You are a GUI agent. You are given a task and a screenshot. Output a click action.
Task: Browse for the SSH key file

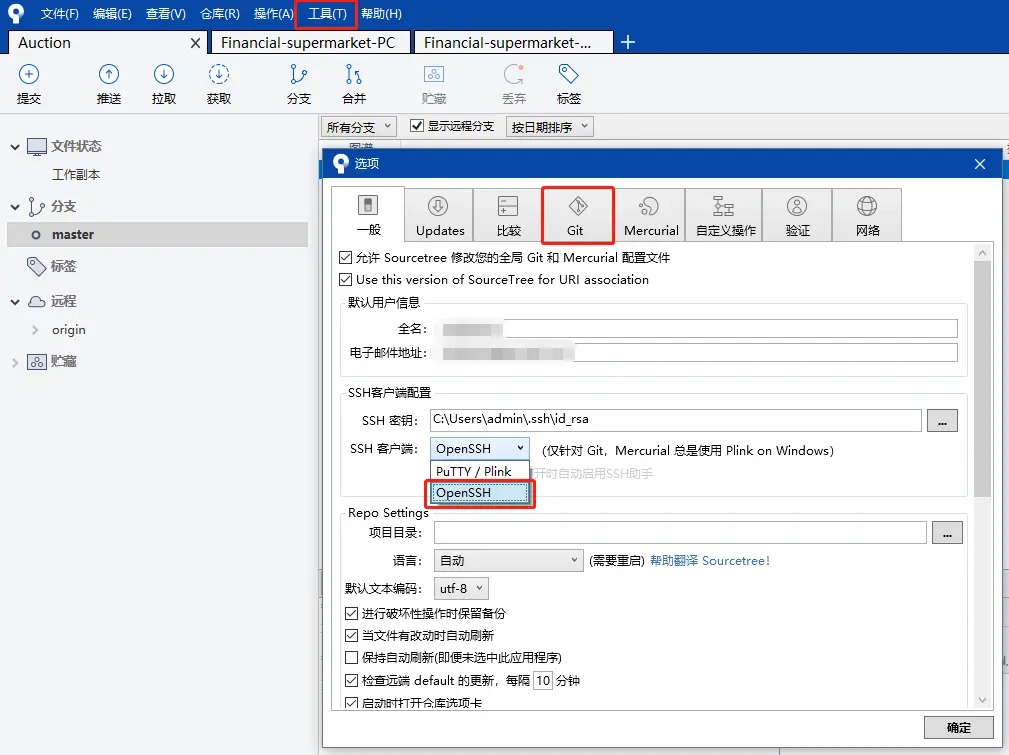(x=942, y=420)
